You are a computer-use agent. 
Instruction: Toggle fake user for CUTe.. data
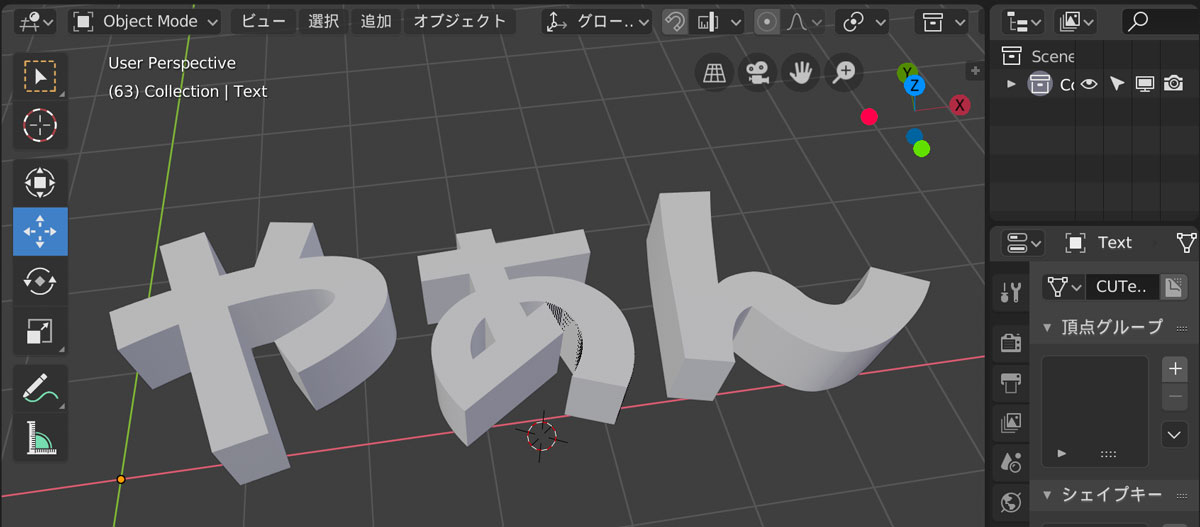click(x=1174, y=287)
